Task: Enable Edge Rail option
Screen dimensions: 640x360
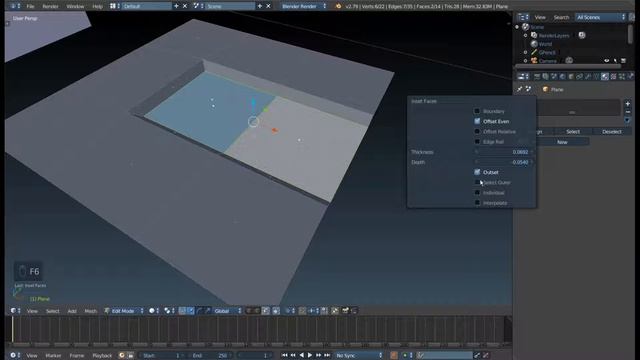Action: (477, 142)
